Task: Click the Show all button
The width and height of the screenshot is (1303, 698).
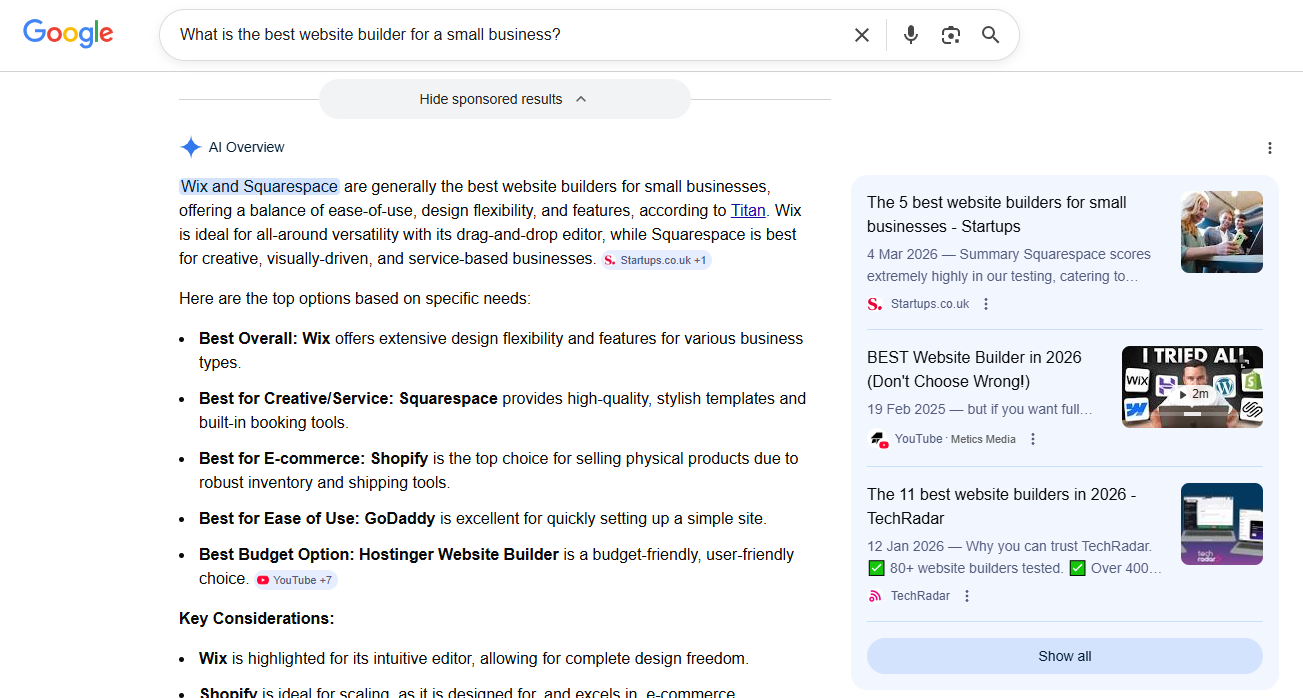Action: coord(1063,656)
